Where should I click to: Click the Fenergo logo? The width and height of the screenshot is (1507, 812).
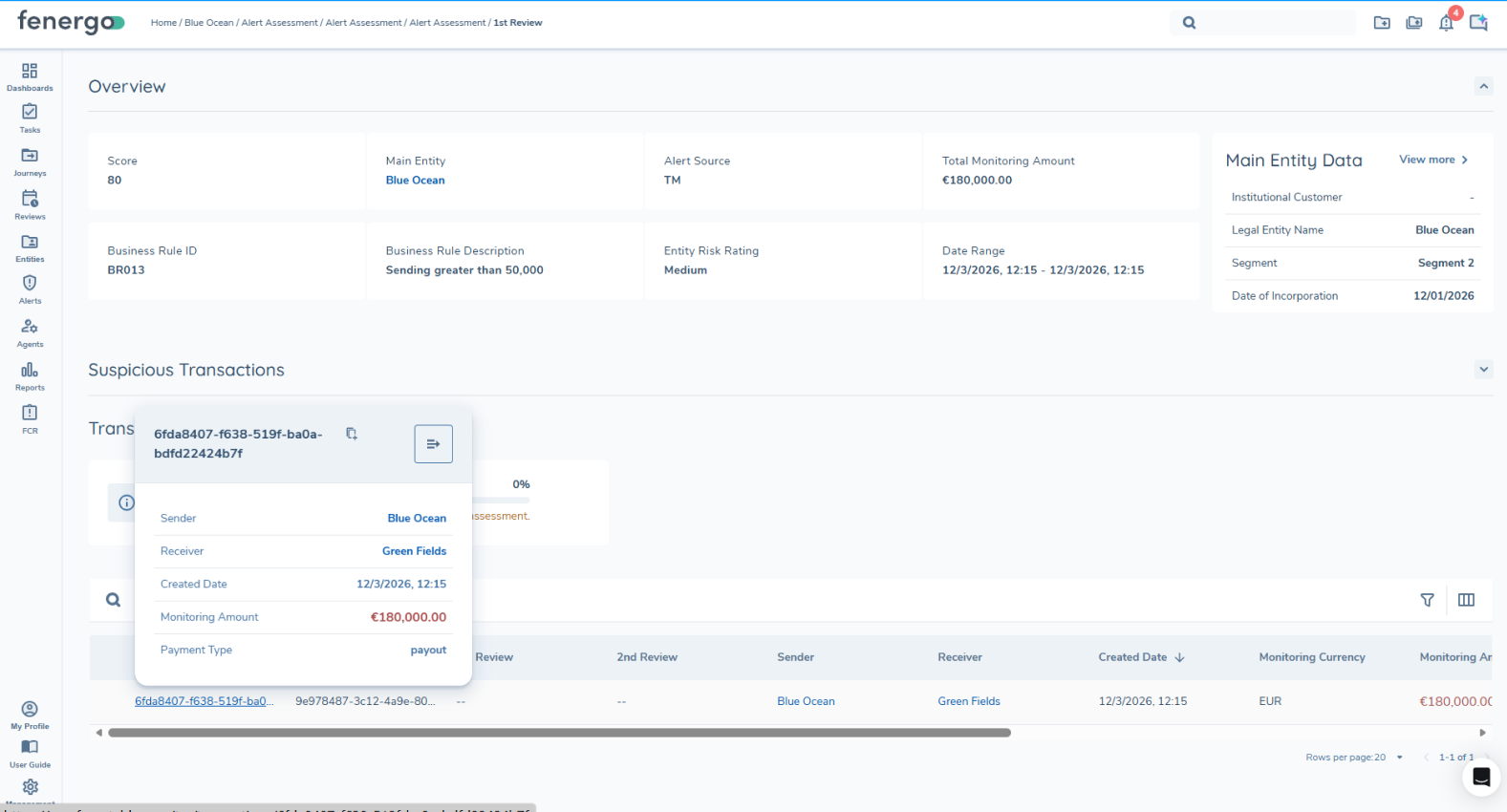(x=71, y=22)
